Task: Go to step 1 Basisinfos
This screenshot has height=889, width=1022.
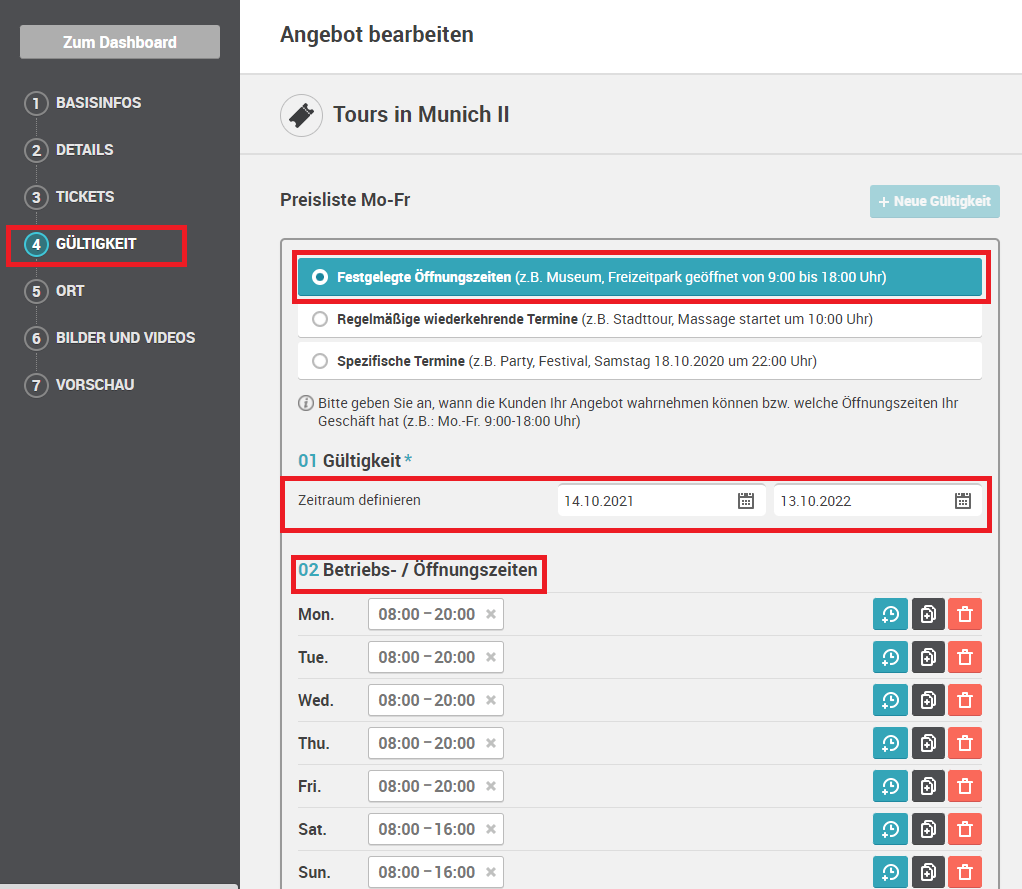Action: [x=83, y=103]
